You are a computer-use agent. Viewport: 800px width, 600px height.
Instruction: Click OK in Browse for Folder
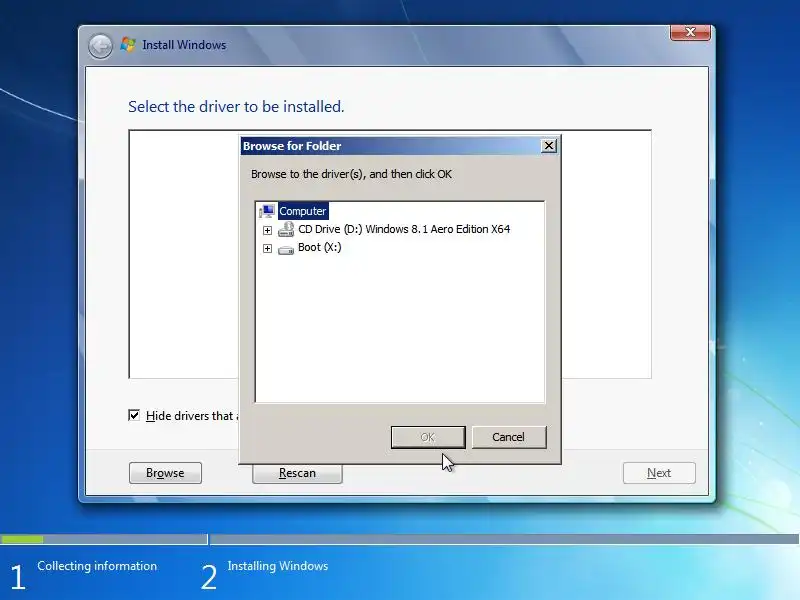tap(428, 437)
